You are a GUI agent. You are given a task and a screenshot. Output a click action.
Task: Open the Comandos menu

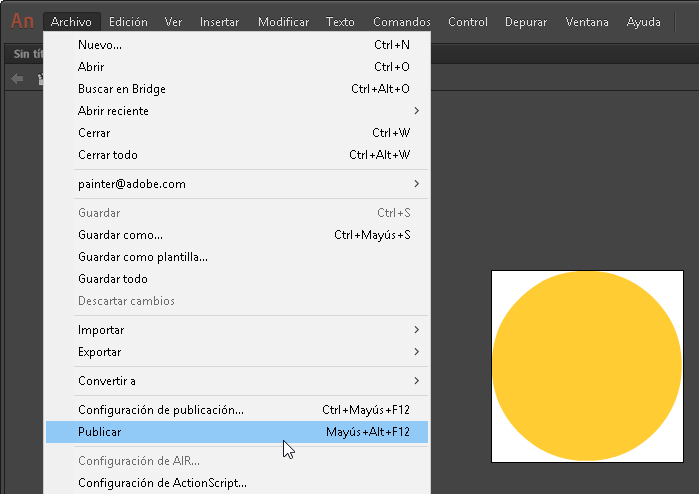(x=402, y=22)
